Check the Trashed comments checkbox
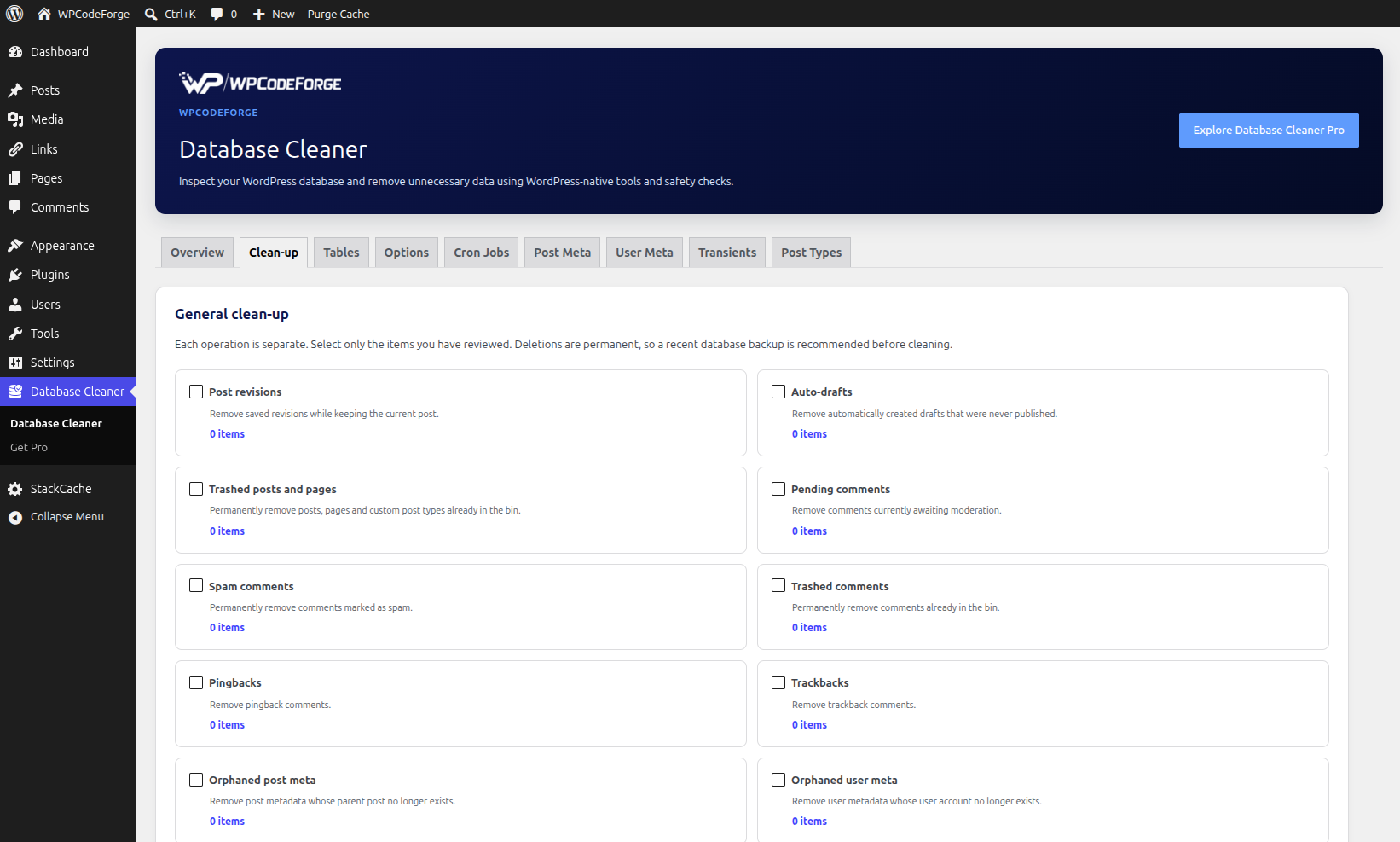The height and width of the screenshot is (842, 1400). pos(778,585)
